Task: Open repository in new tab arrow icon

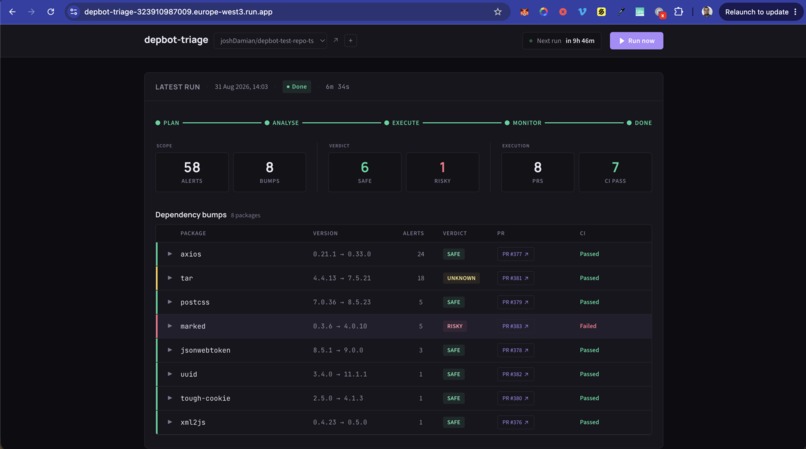Action: [336, 41]
